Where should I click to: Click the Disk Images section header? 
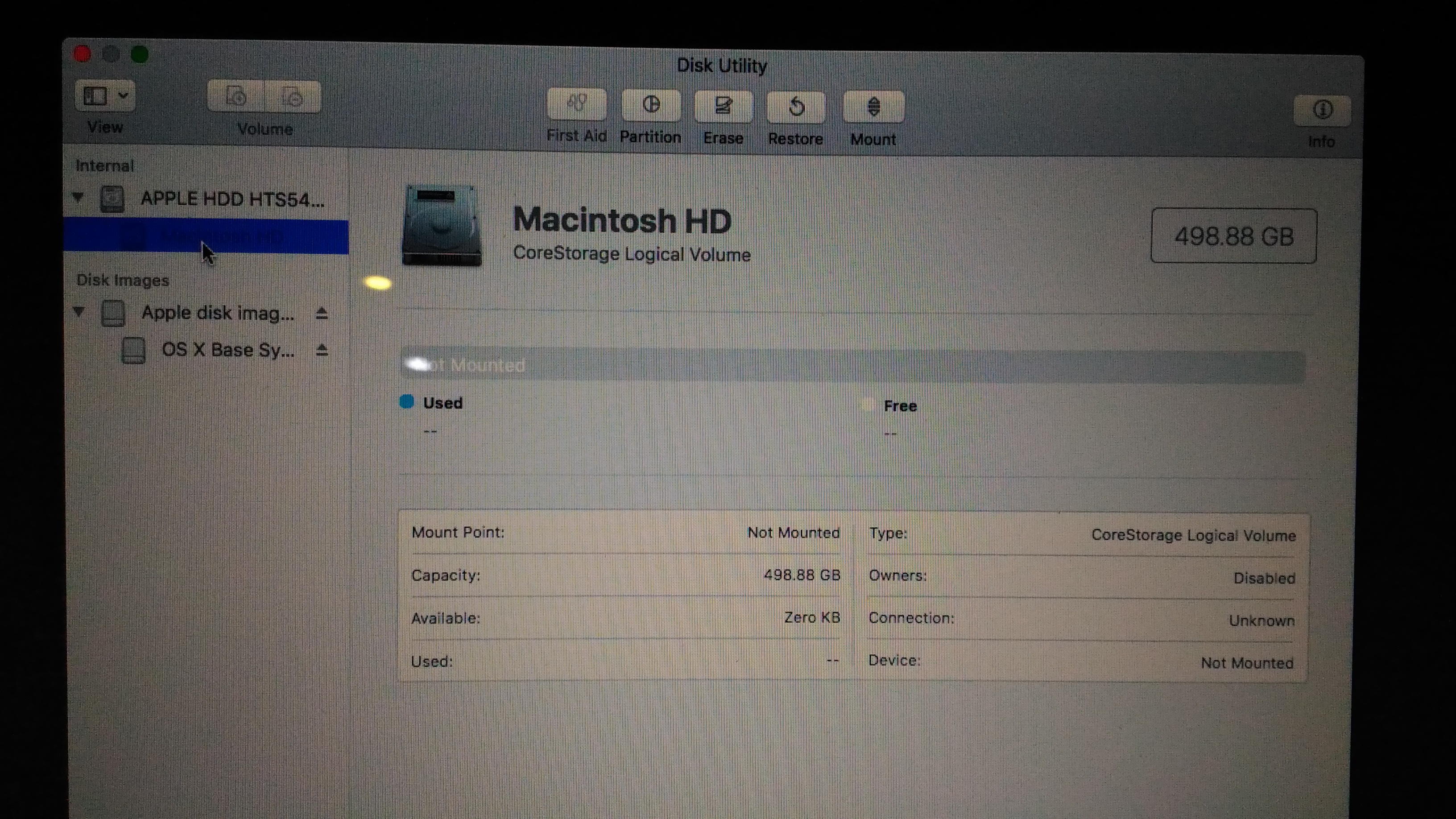pyautogui.click(x=123, y=280)
